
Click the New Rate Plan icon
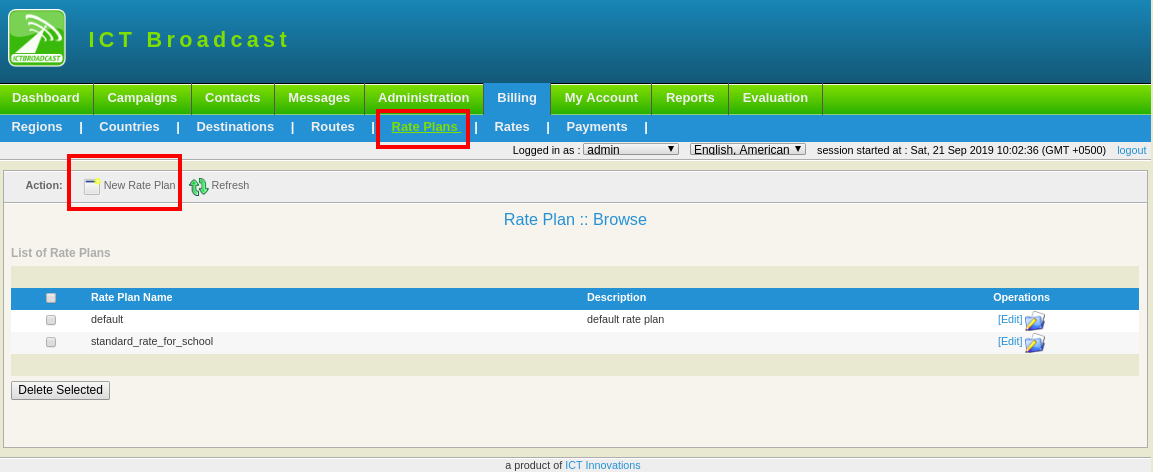92,186
